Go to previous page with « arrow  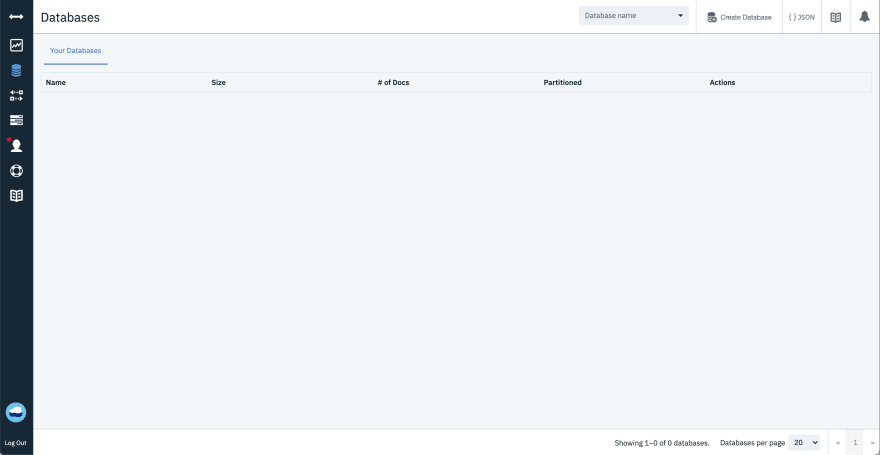(838, 443)
